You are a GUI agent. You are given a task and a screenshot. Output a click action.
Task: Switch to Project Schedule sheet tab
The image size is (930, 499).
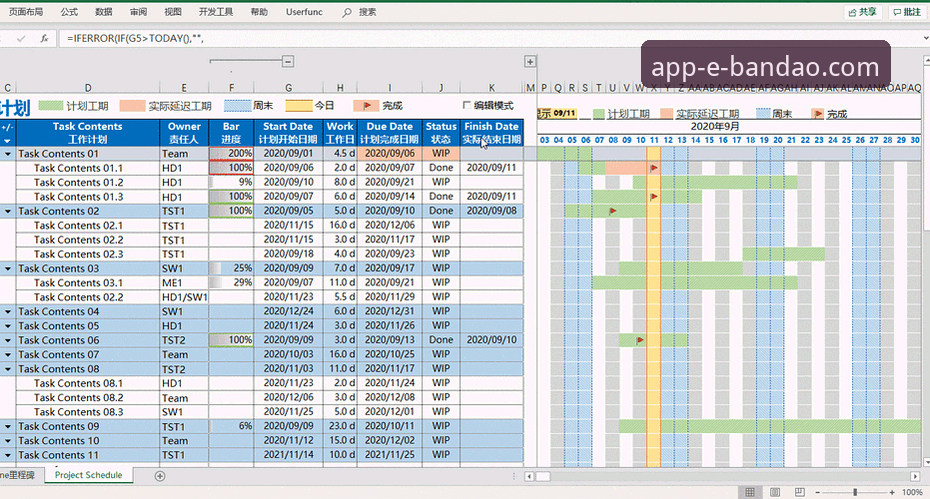tap(88, 476)
